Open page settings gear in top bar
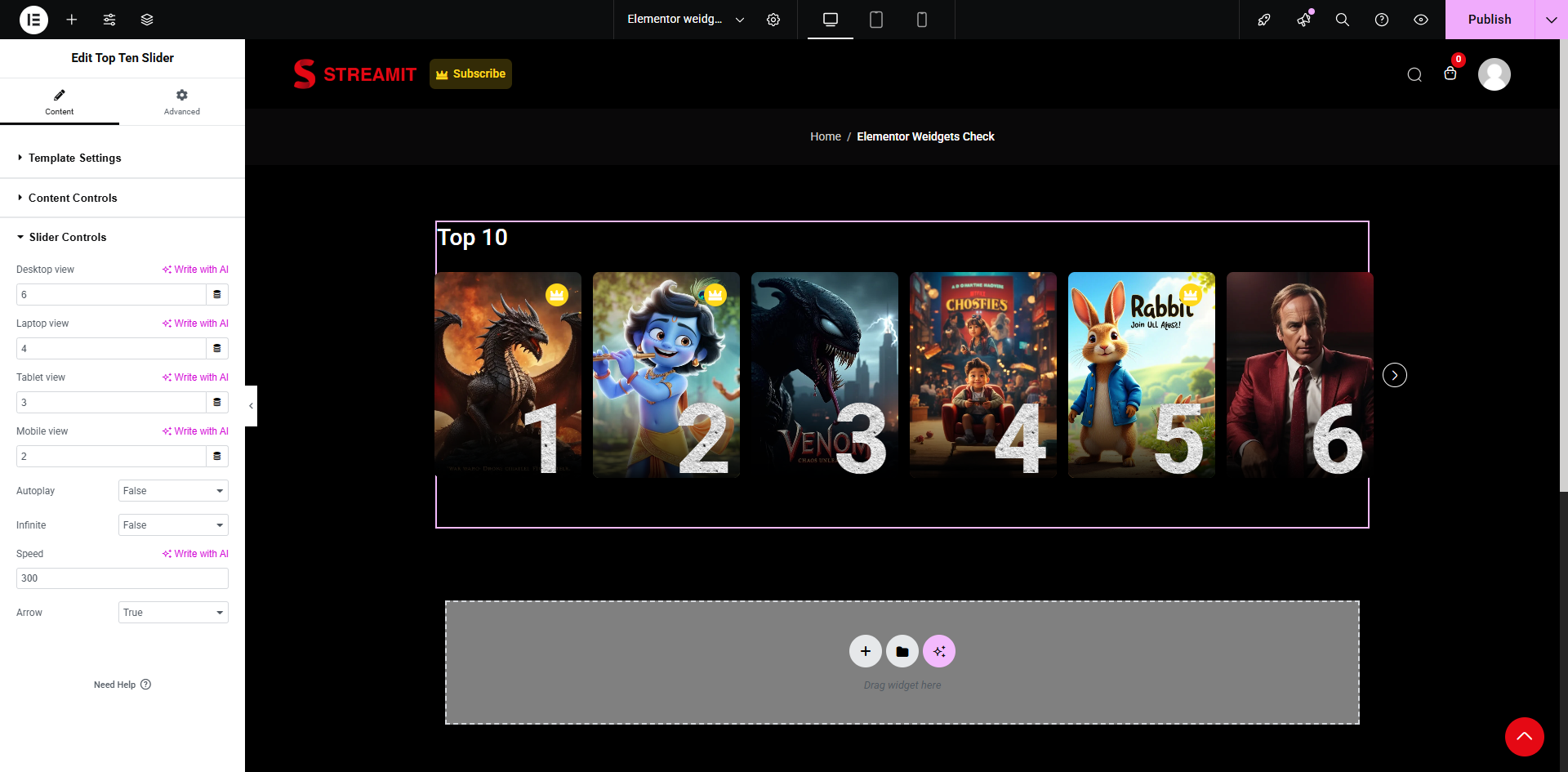 [773, 20]
